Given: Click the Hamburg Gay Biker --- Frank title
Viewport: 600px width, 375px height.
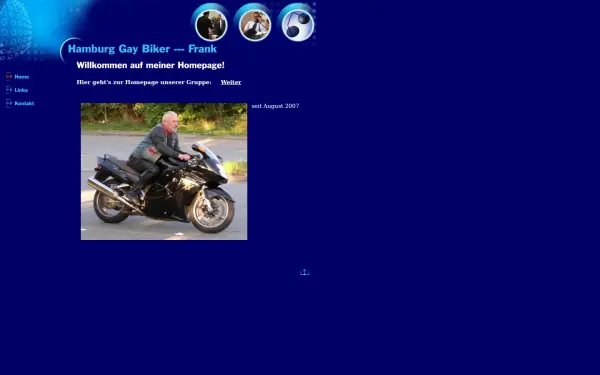Looking at the screenshot, I should coord(142,49).
